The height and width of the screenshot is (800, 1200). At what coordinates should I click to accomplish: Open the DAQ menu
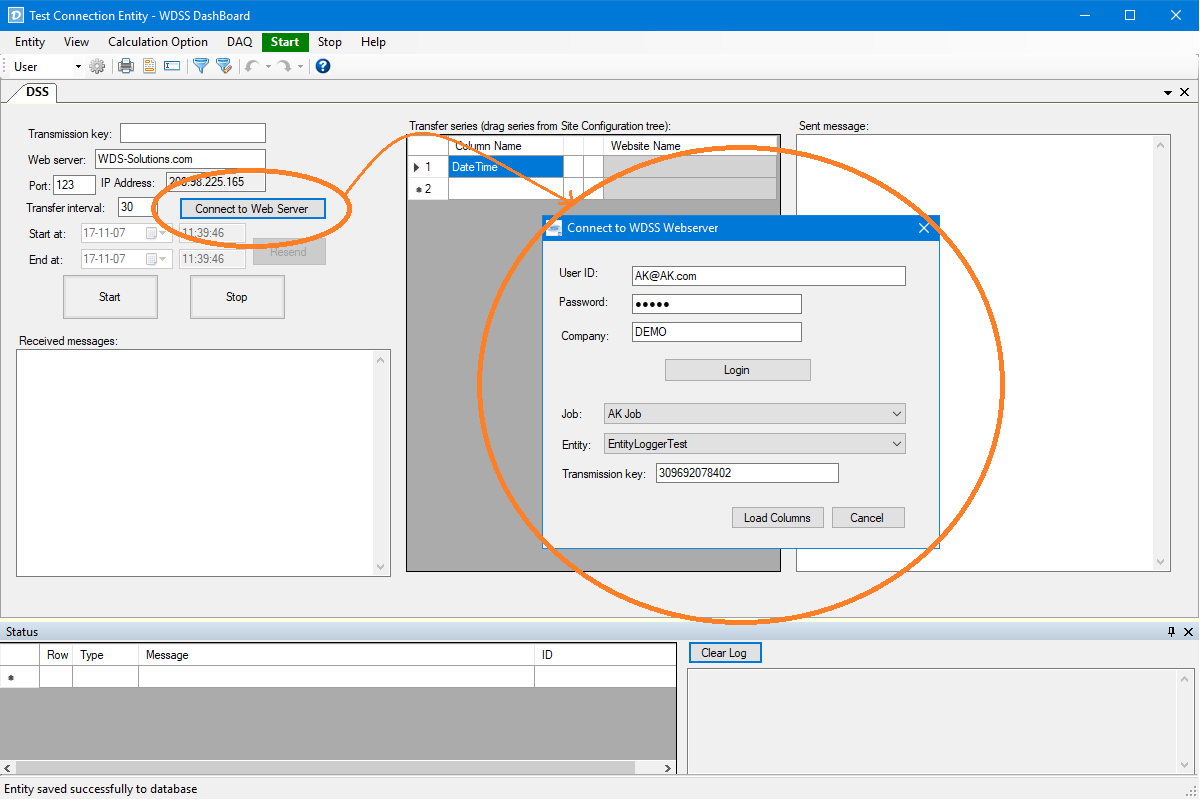coord(239,42)
